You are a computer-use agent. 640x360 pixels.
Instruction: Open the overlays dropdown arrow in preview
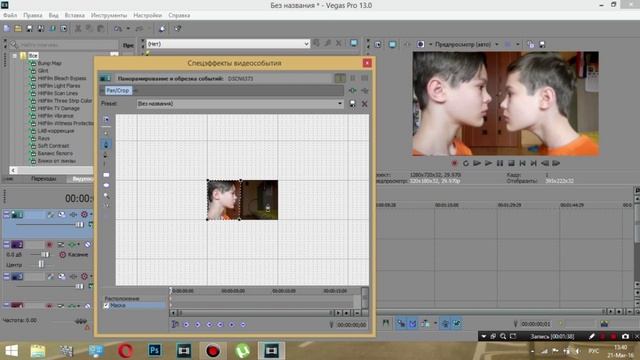coord(518,44)
